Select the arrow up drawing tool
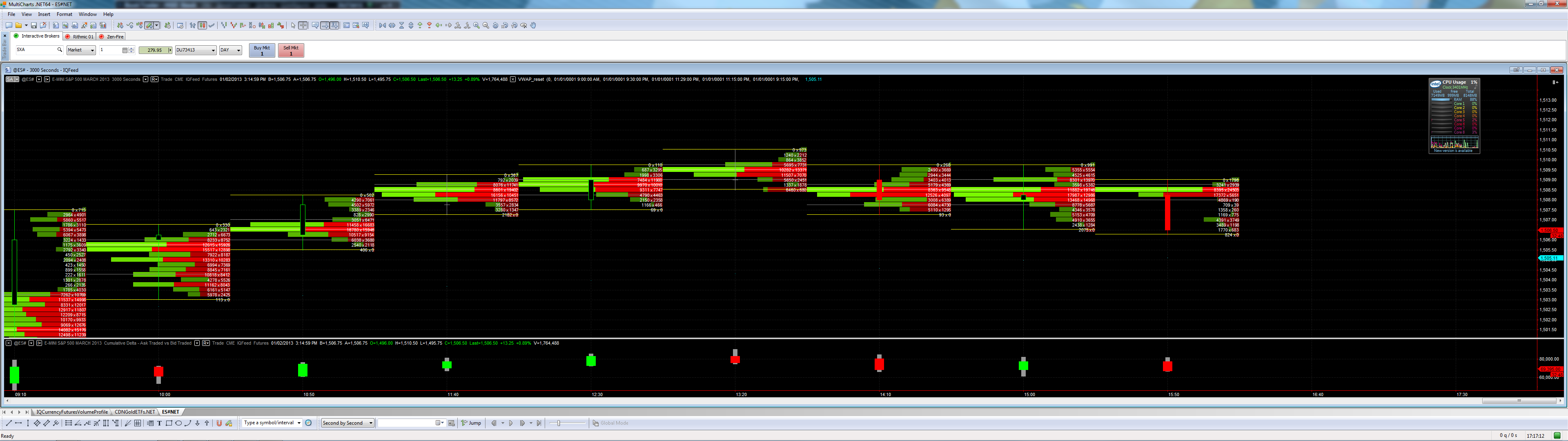Screen dimensions: 1568x441 click(207, 423)
